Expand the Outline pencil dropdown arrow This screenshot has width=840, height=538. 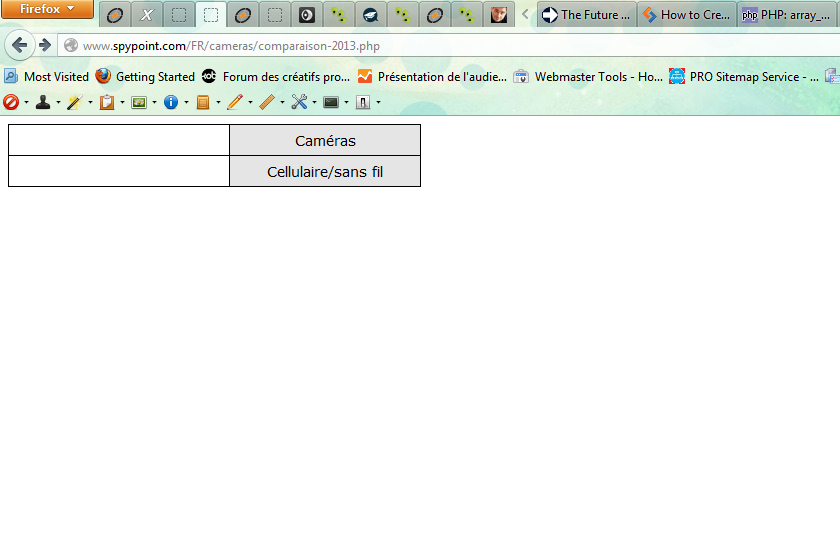coord(250,102)
